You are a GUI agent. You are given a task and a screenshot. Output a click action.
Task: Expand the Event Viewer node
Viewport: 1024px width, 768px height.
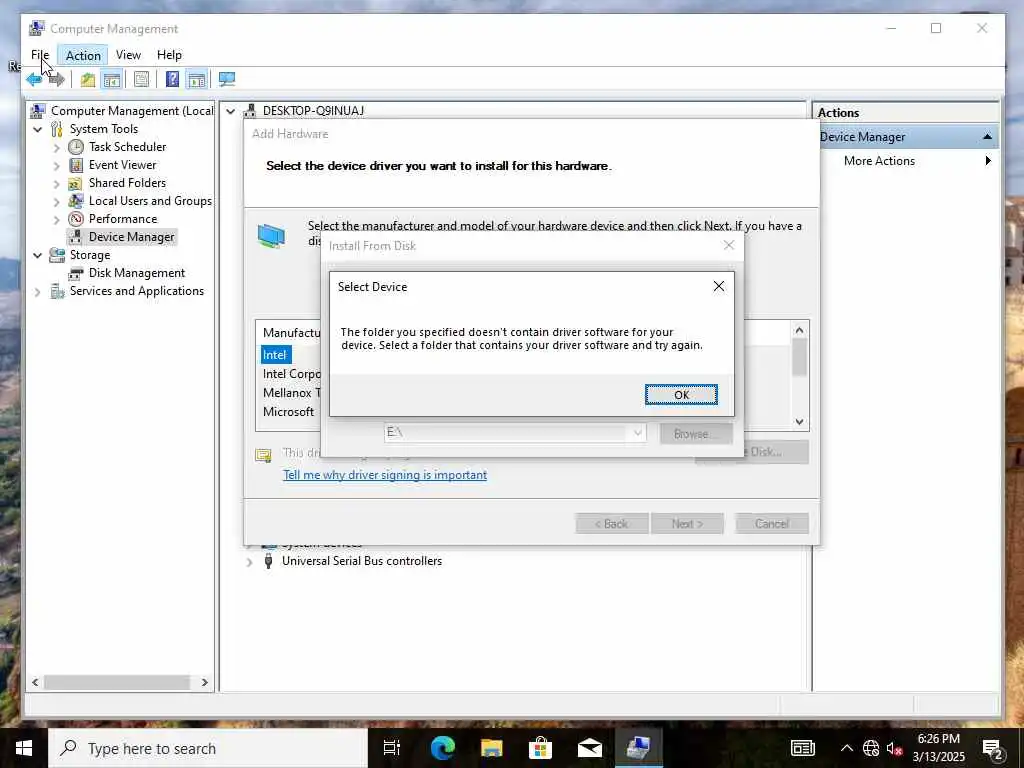pyautogui.click(x=57, y=165)
